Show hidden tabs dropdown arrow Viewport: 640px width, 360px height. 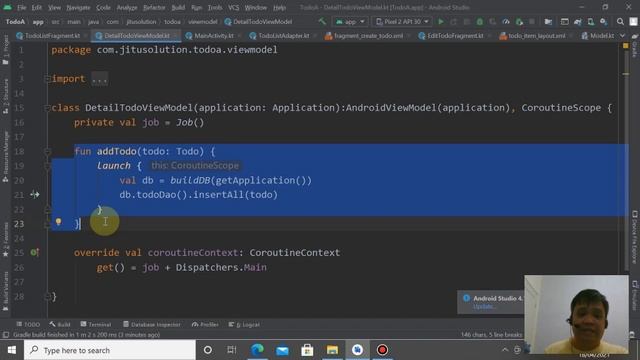point(622,36)
